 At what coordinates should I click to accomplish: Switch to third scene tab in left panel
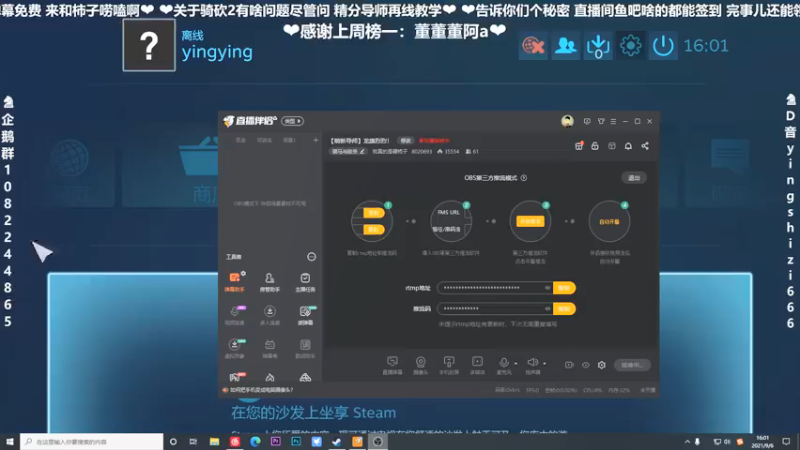tap(289, 140)
